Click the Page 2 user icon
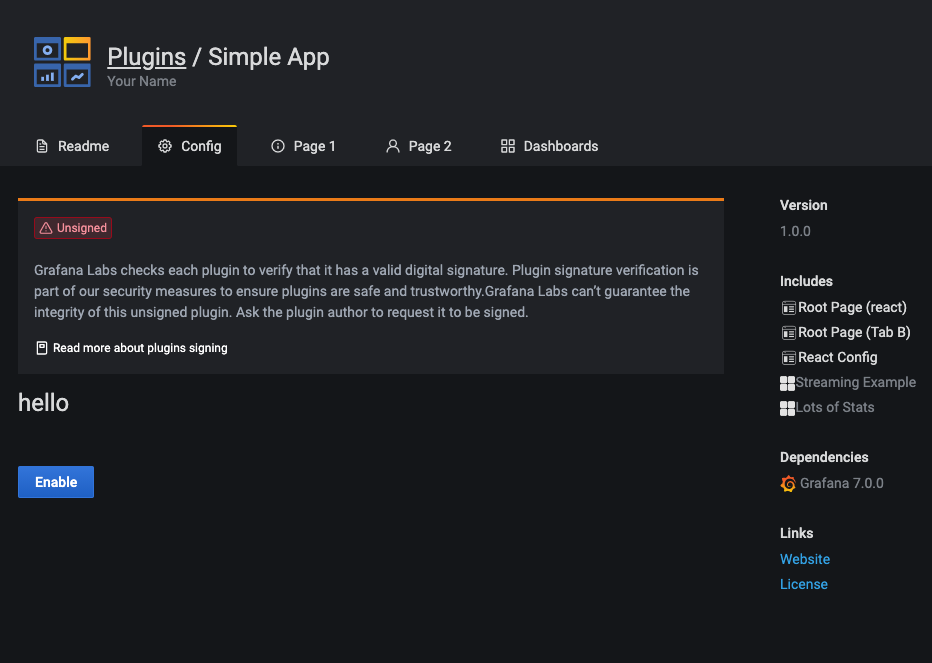The height and width of the screenshot is (663, 932). click(x=392, y=146)
